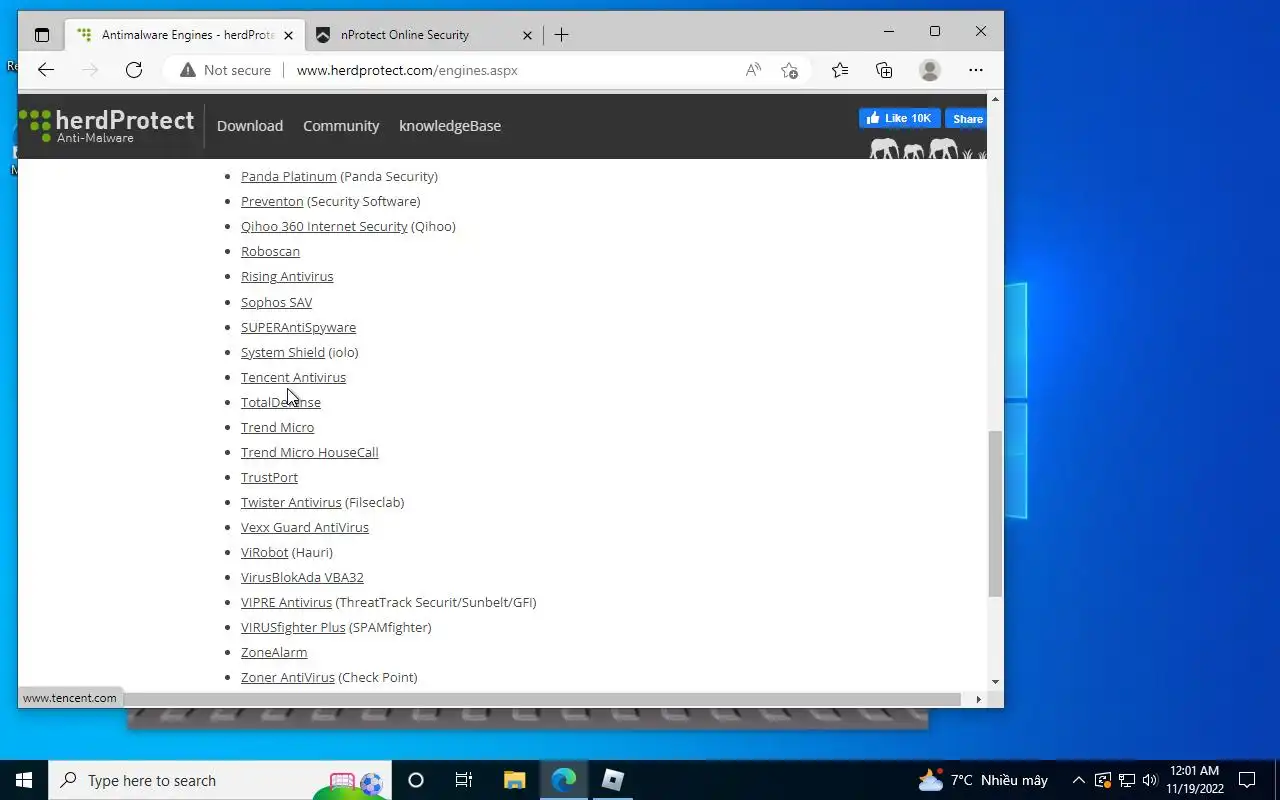Open the SUPERAntiSpyware link
1280x800 pixels.
pos(298,327)
